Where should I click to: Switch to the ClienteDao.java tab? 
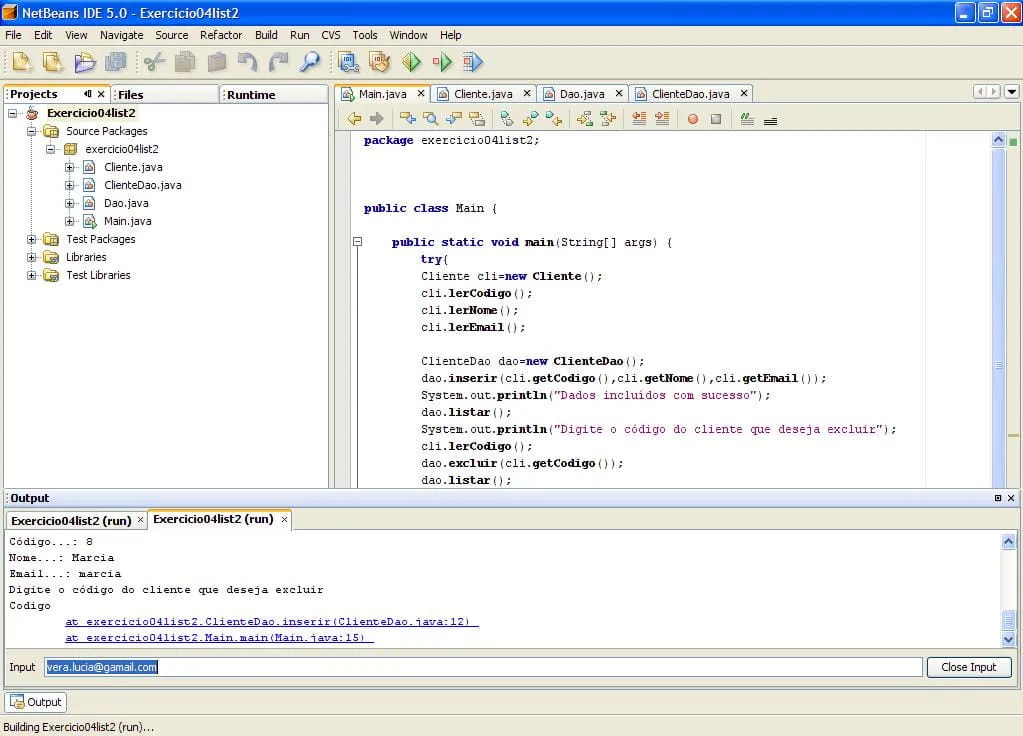click(x=690, y=94)
